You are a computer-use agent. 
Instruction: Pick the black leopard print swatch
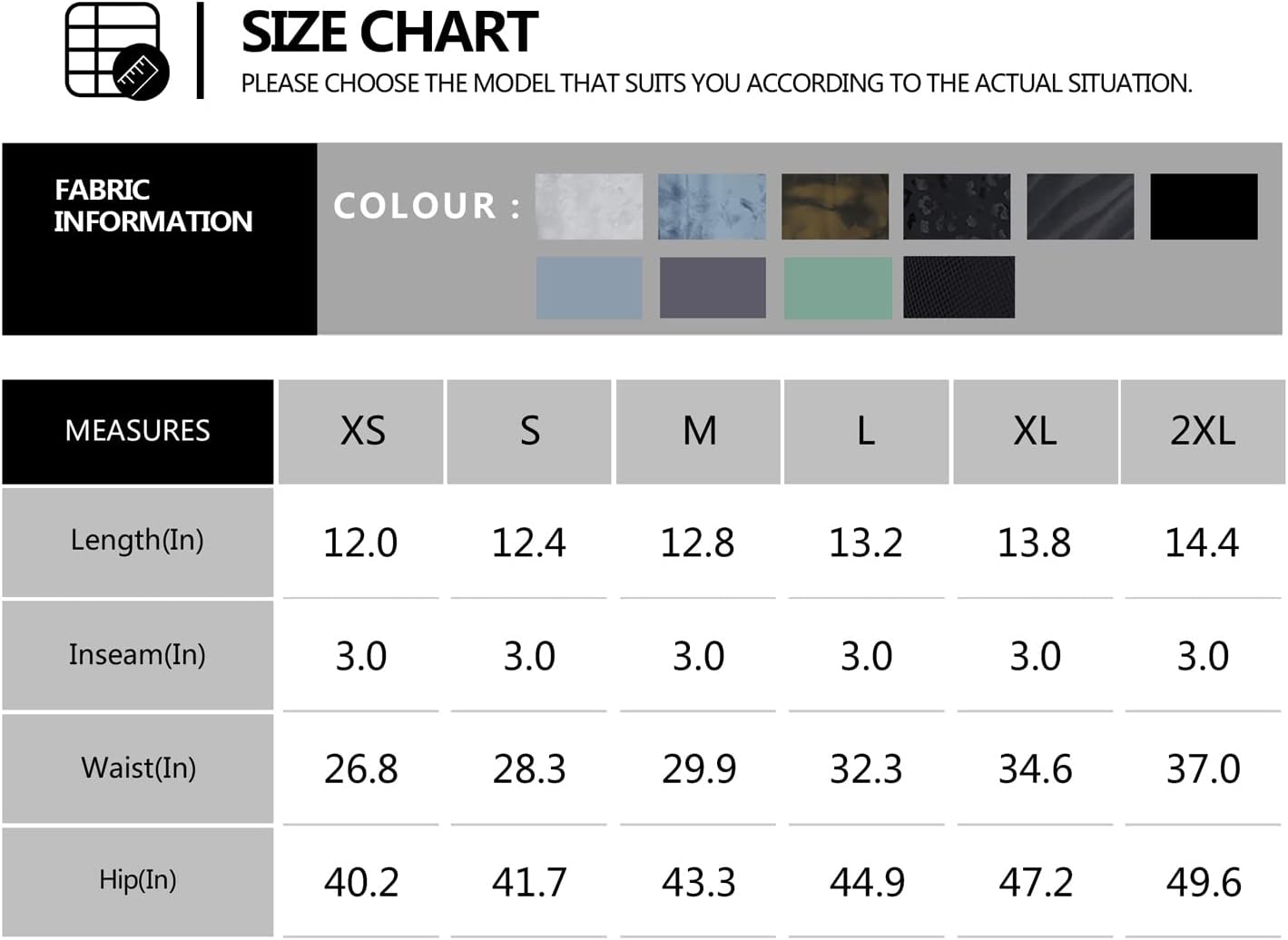pos(957,207)
